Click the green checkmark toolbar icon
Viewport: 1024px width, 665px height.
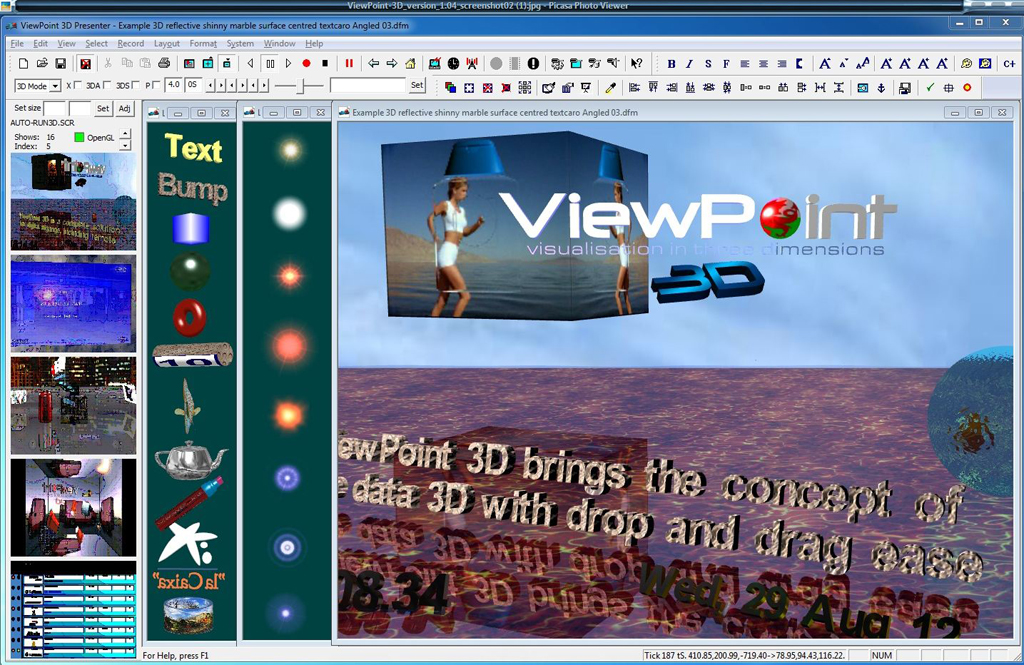pos(930,87)
